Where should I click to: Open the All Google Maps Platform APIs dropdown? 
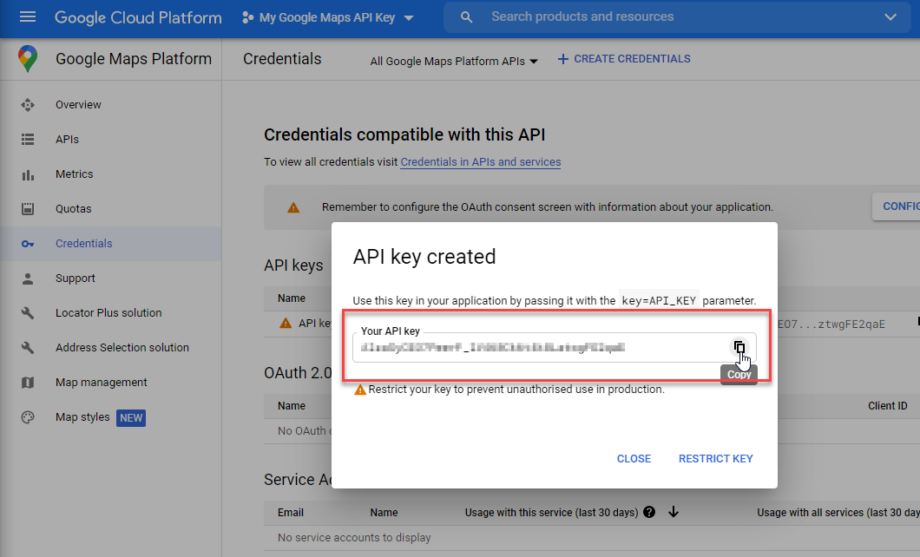[453, 61]
